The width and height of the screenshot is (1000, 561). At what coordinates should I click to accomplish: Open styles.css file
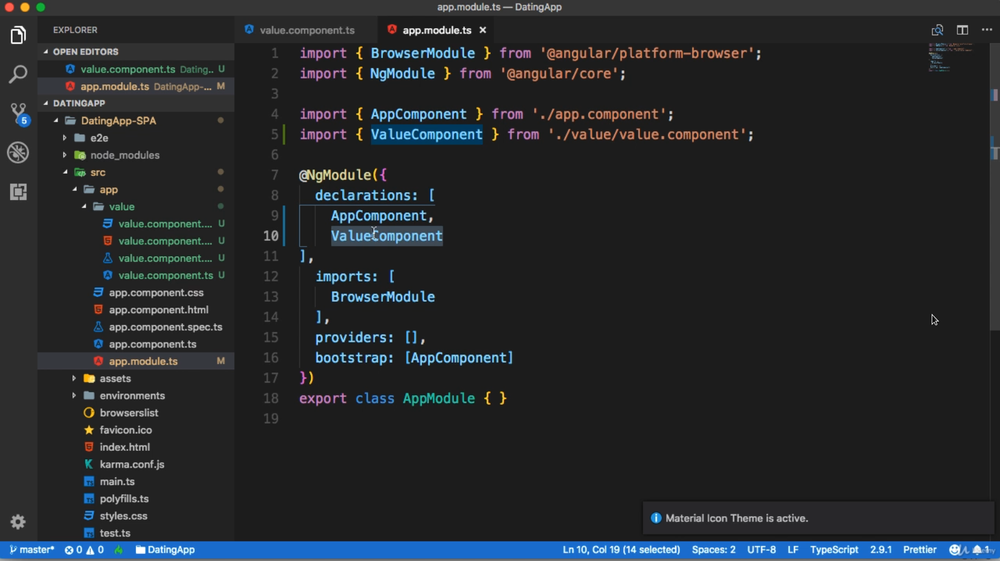[136, 516]
